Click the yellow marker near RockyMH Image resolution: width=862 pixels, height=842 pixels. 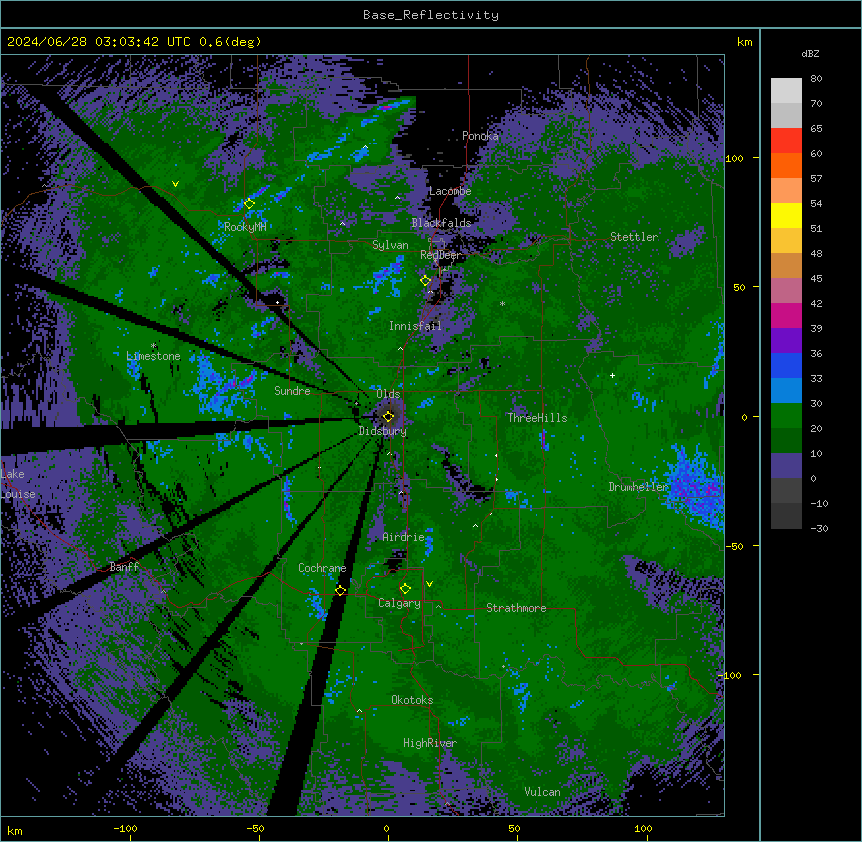(x=249, y=203)
